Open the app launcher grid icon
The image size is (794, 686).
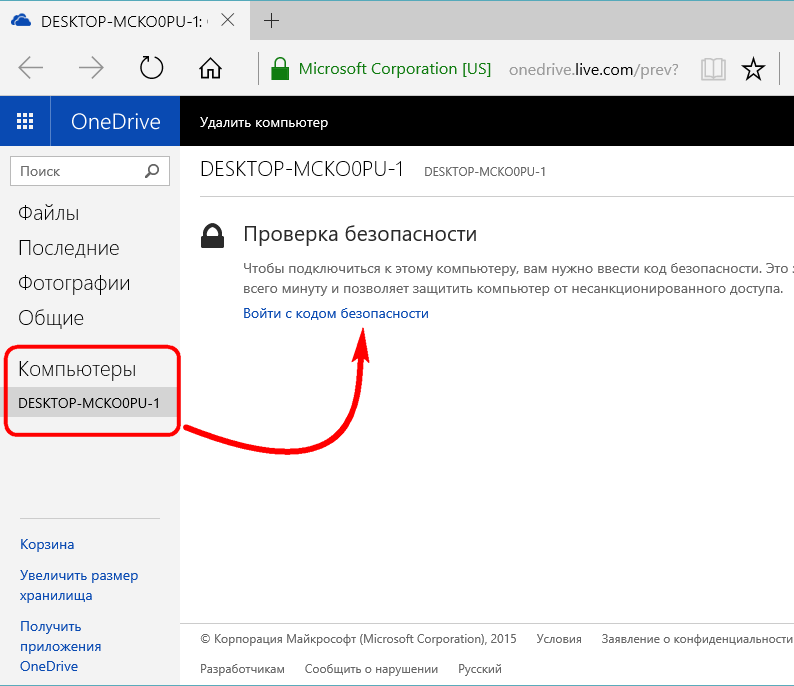click(25, 122)
